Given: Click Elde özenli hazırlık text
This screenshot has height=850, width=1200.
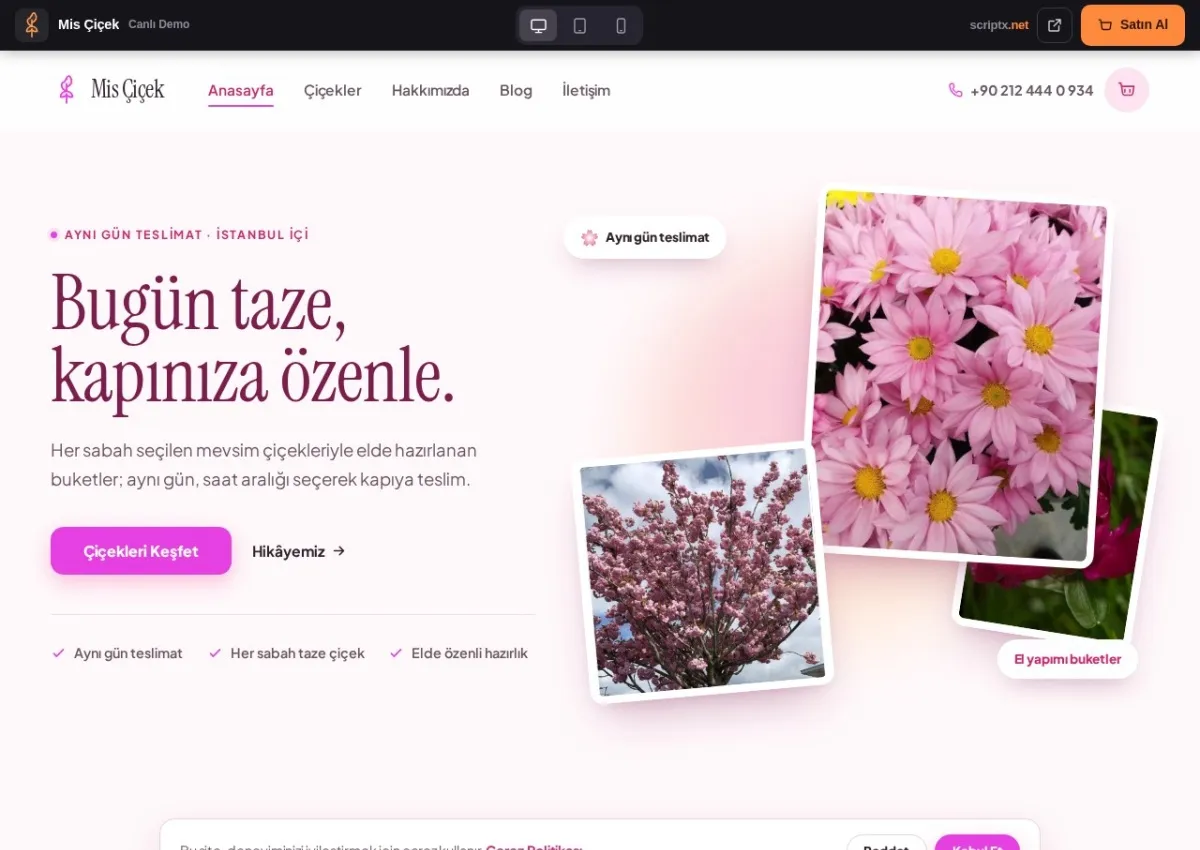Looking at the screenshot, I should click(470, 653).
